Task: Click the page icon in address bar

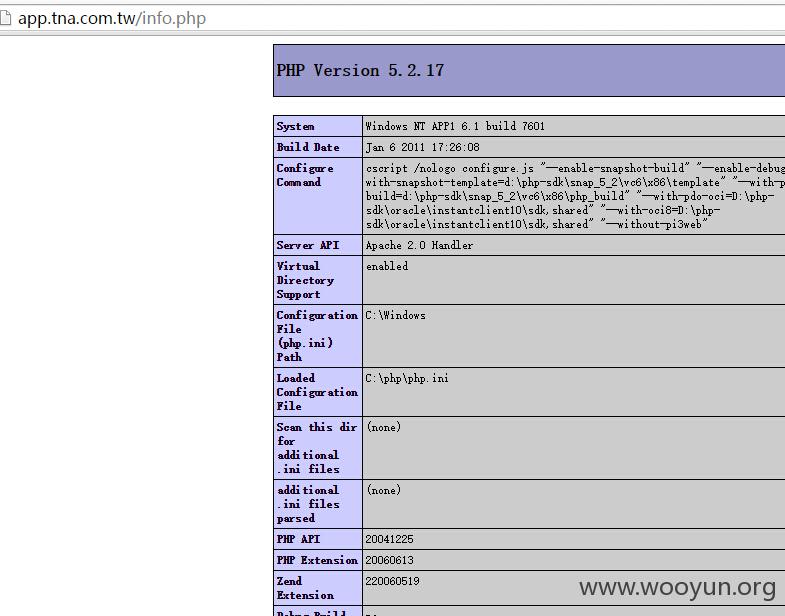Action: pyautogui.click(x=5, y=19)
